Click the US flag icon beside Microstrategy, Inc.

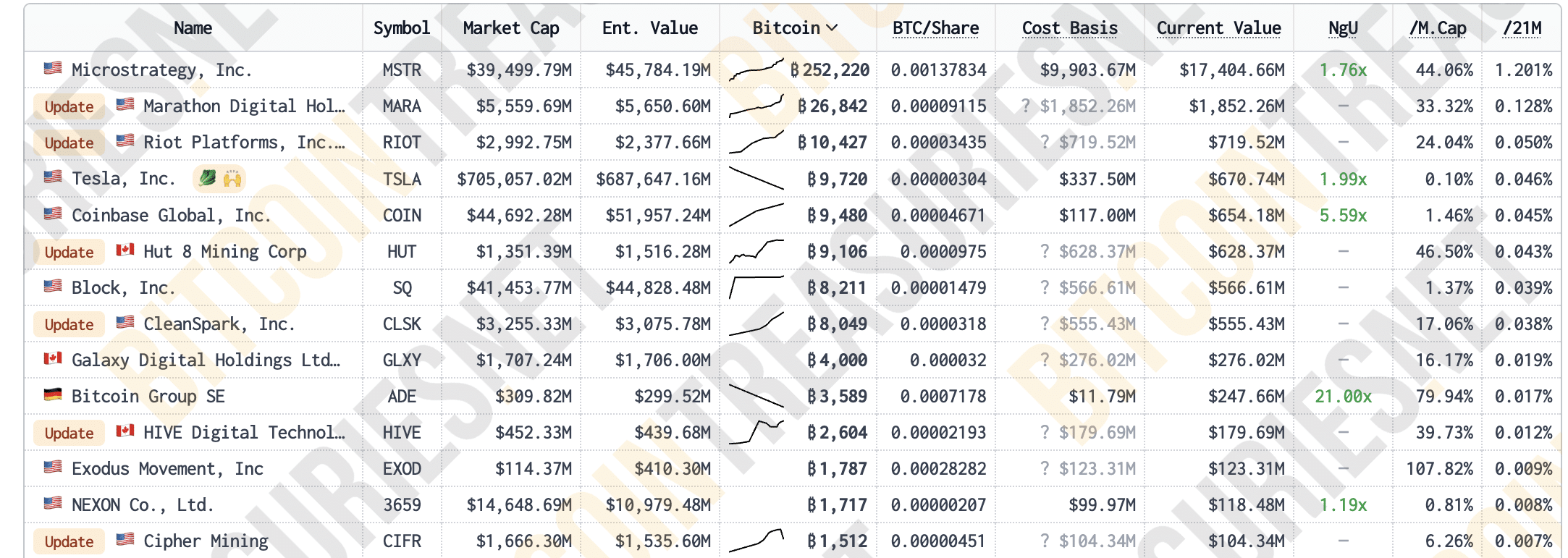53,68
